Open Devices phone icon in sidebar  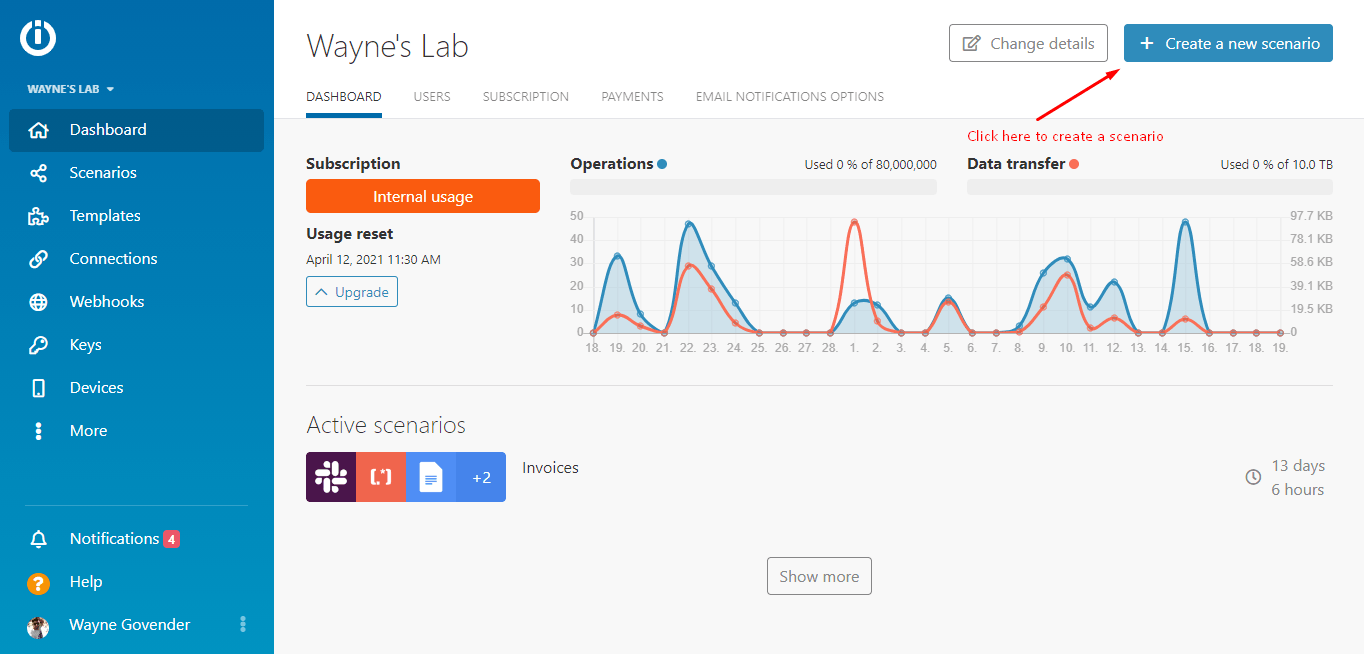tap(39, 388)
